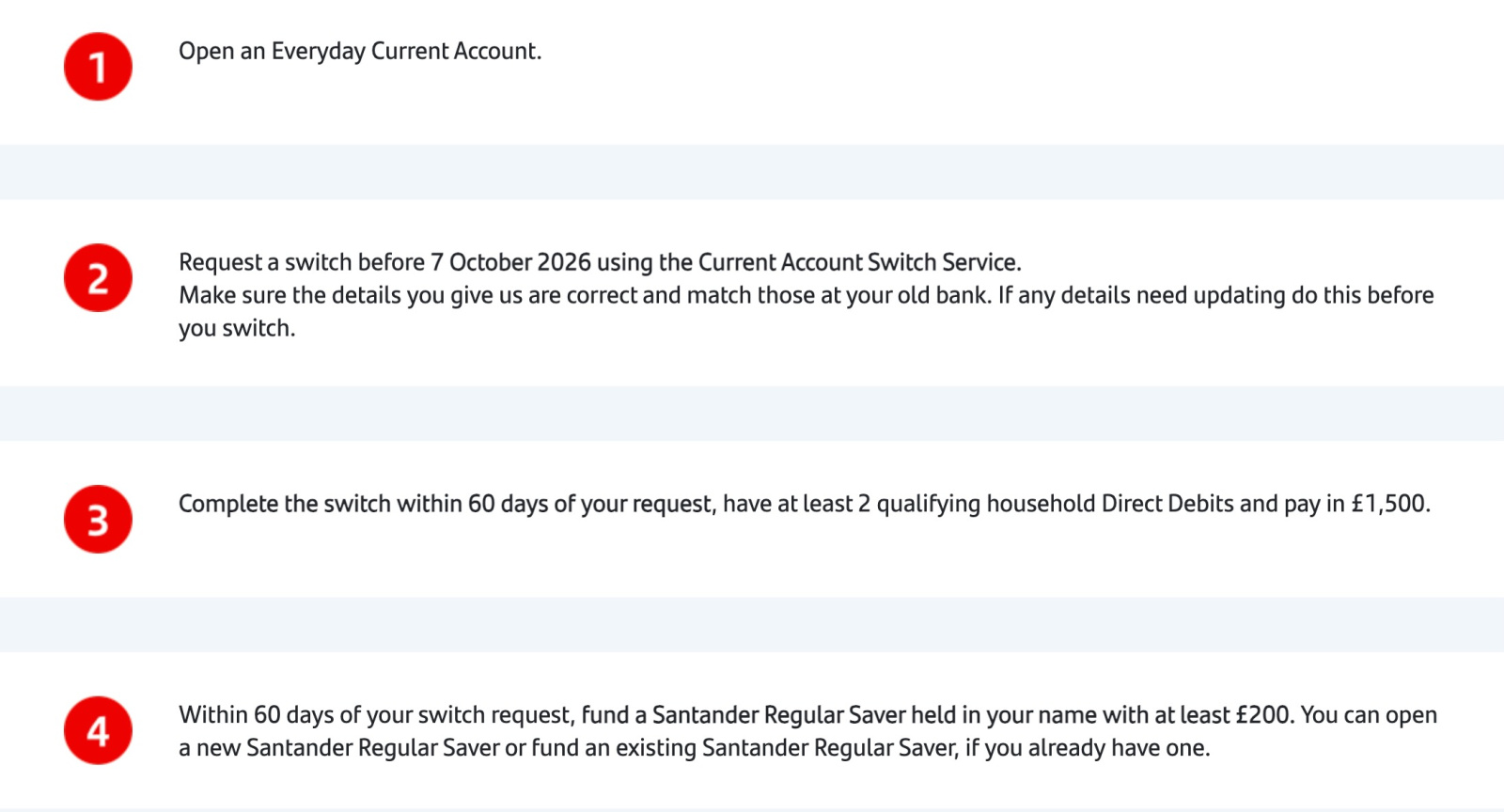Click the grey divider between steps 2 and 3

(x=752, y=413)
